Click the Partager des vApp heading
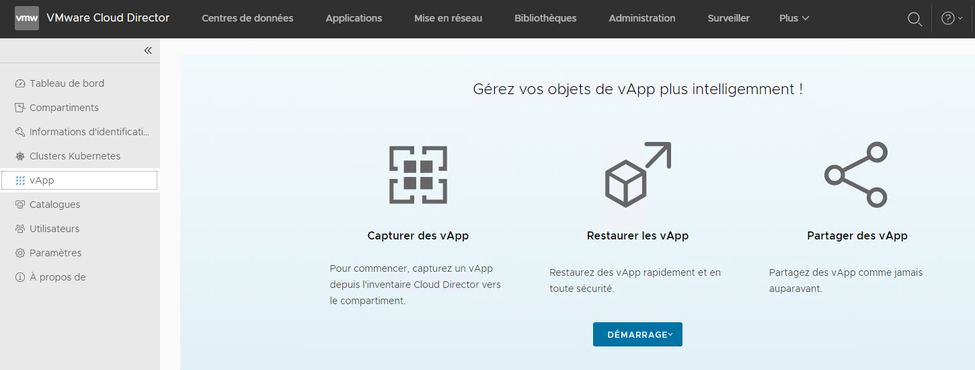Screen dimensions: 975x370 pyautogui.click(x=857, y=236)
